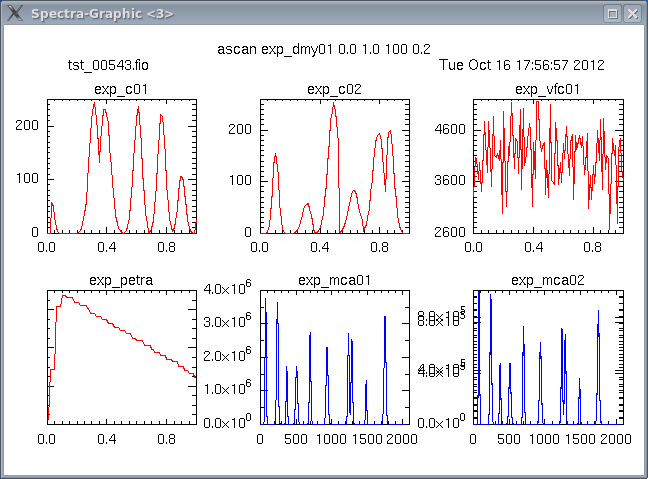Select the exp_mca02 plot title
This screenshot has width=648, height=479.
coord(548,281)
